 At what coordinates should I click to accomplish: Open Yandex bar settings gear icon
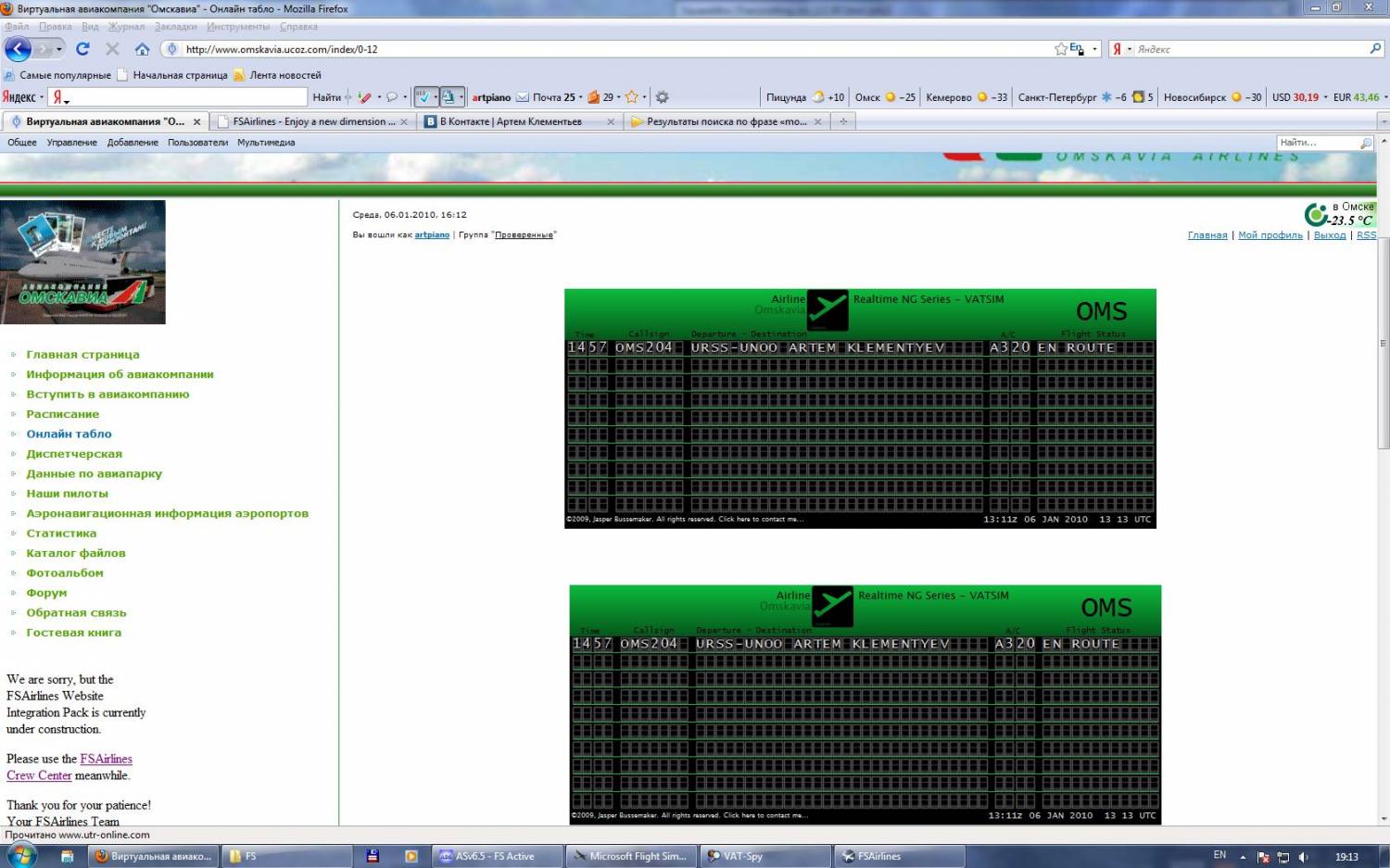tap(662, 97)
